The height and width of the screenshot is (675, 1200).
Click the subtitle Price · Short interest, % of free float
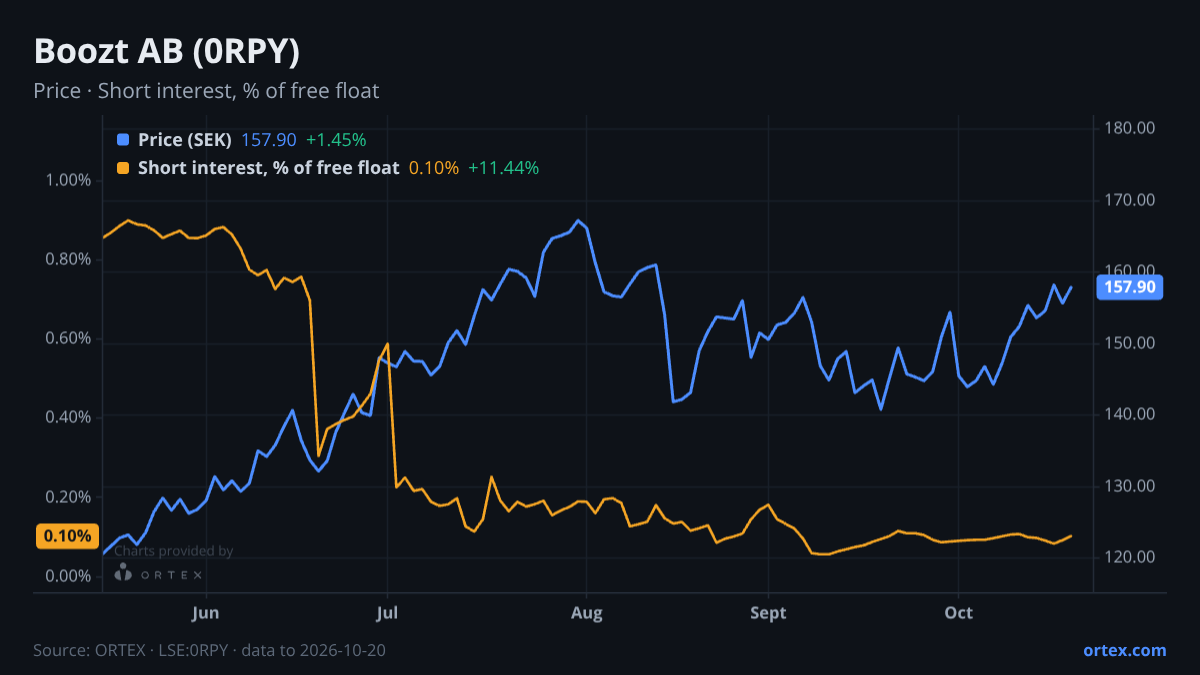click(206, 91)
